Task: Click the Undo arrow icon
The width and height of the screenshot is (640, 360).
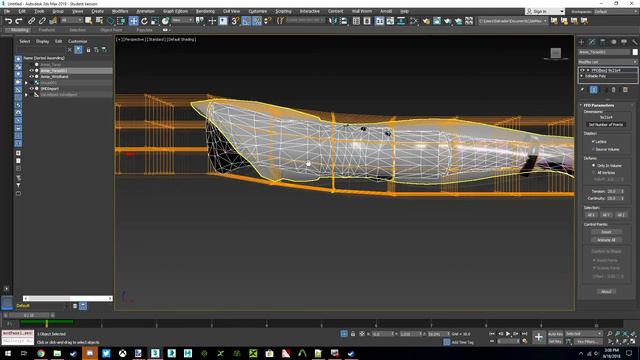Action: [x=8, y=21]
